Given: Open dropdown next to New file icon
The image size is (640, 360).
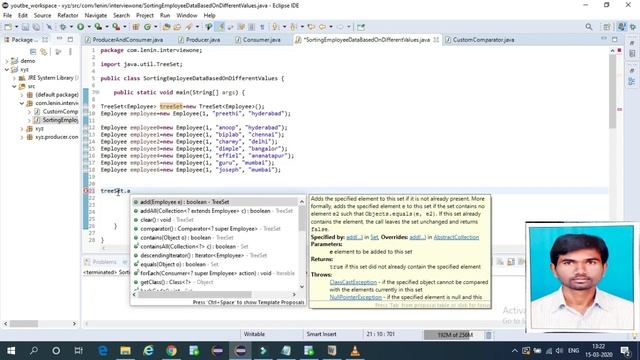Looking at the screenshot, I should [16, 27].
